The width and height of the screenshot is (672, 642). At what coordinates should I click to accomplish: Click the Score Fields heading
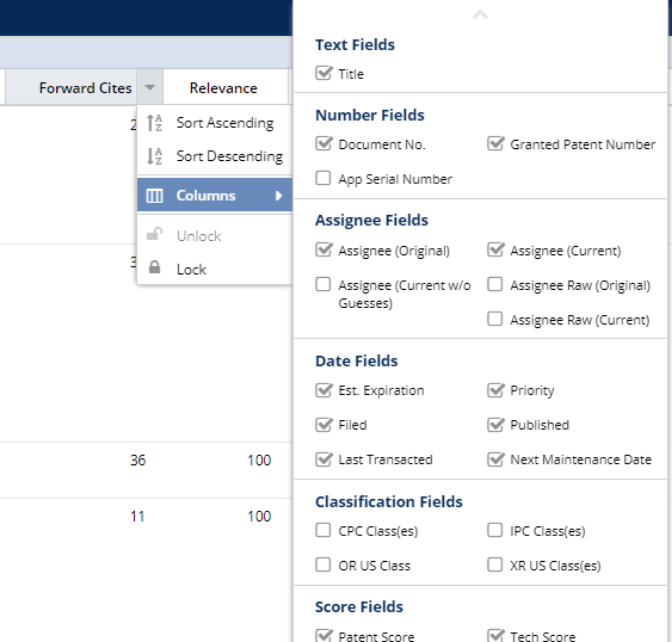359,606
